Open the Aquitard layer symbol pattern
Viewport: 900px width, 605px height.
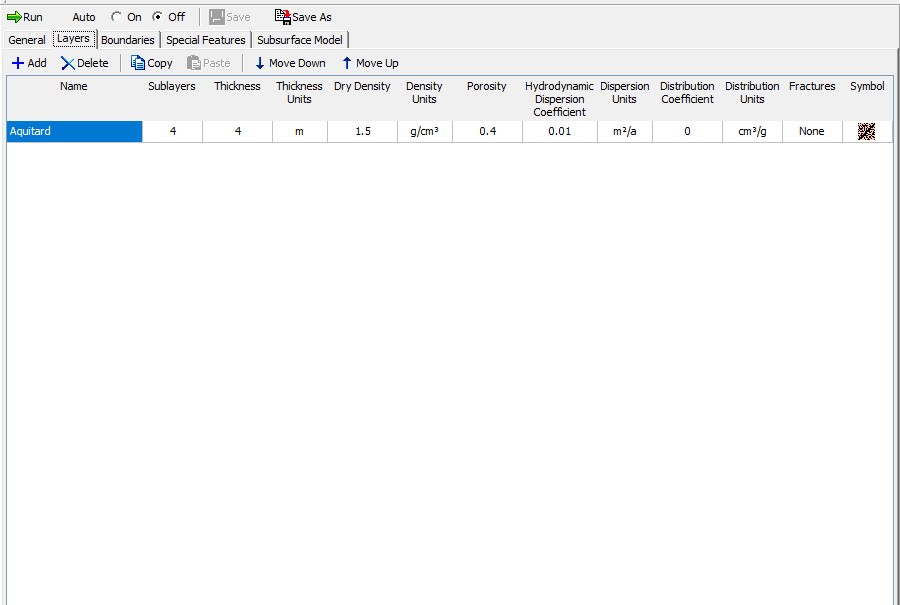click(x=866, y=131)
